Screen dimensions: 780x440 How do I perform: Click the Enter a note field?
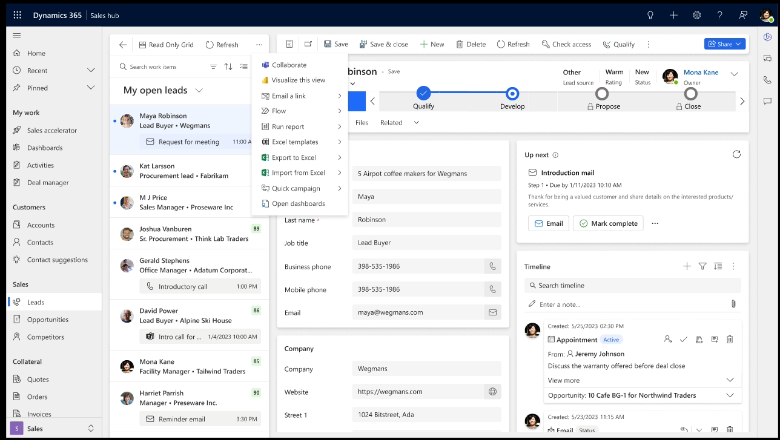(x=627, y=304)
